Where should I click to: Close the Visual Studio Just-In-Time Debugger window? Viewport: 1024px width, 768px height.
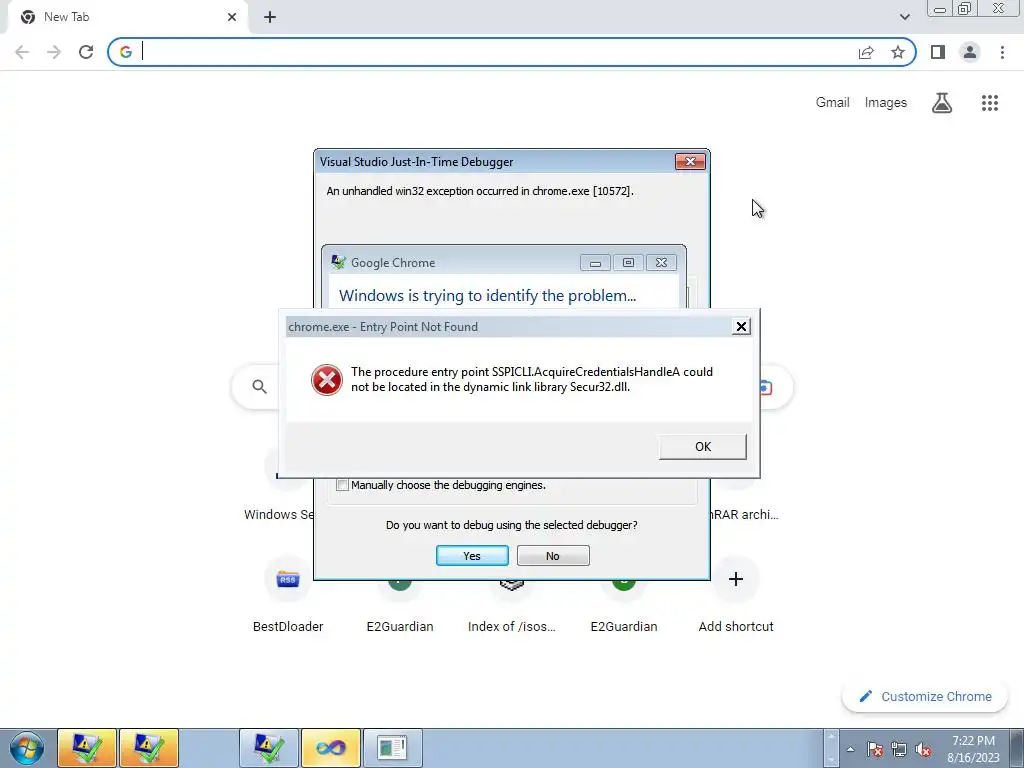tap(690, 161)
